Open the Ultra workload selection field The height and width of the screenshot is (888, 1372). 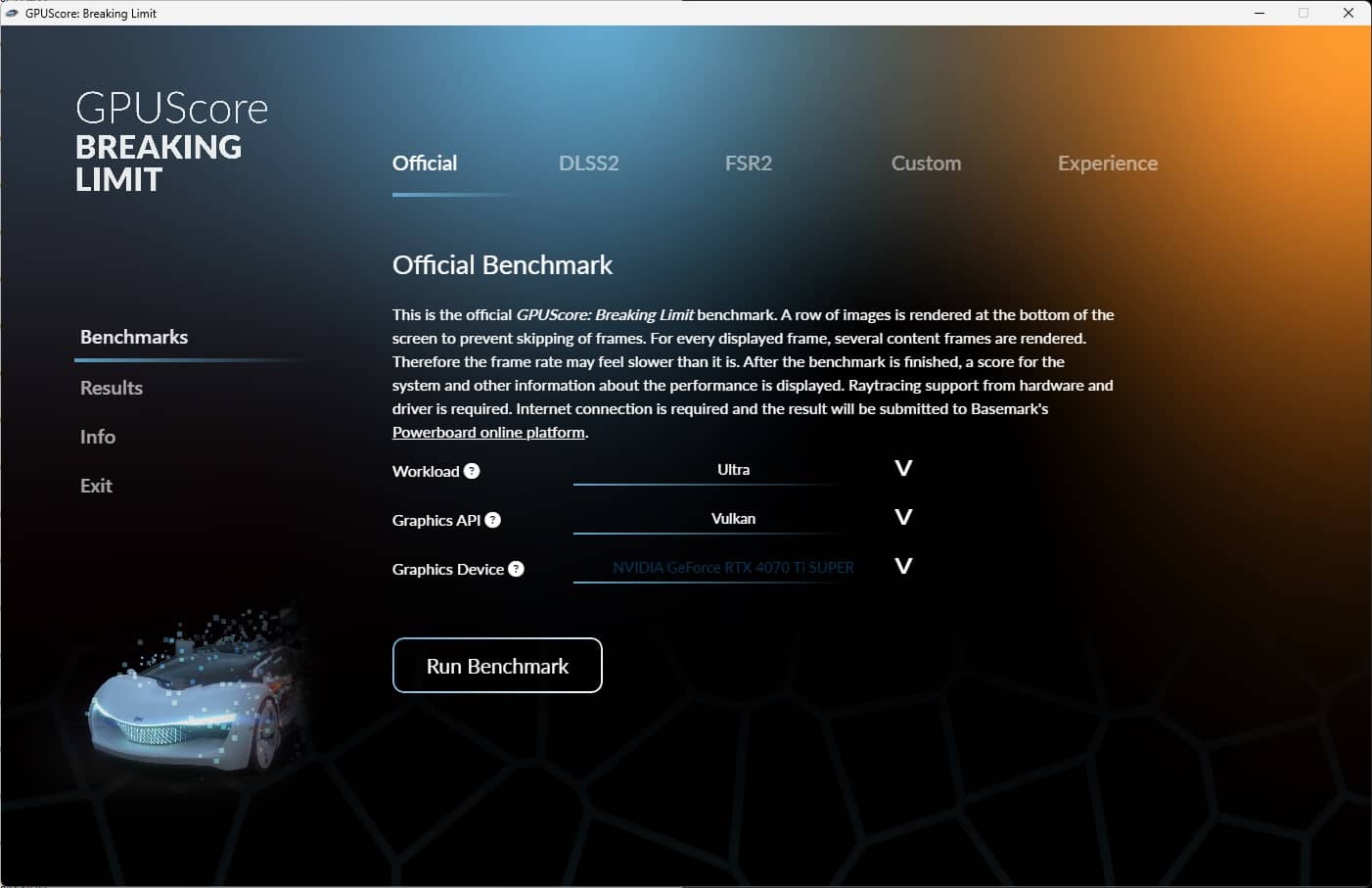point(733,470)
